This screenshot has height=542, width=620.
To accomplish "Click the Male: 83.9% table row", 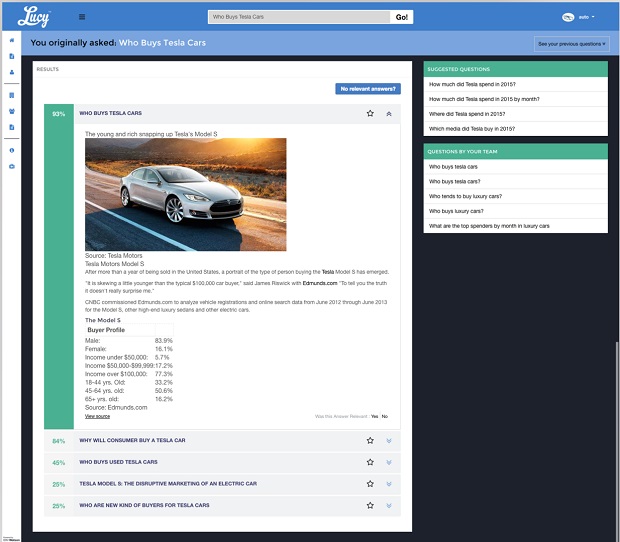I will point(129,340).
